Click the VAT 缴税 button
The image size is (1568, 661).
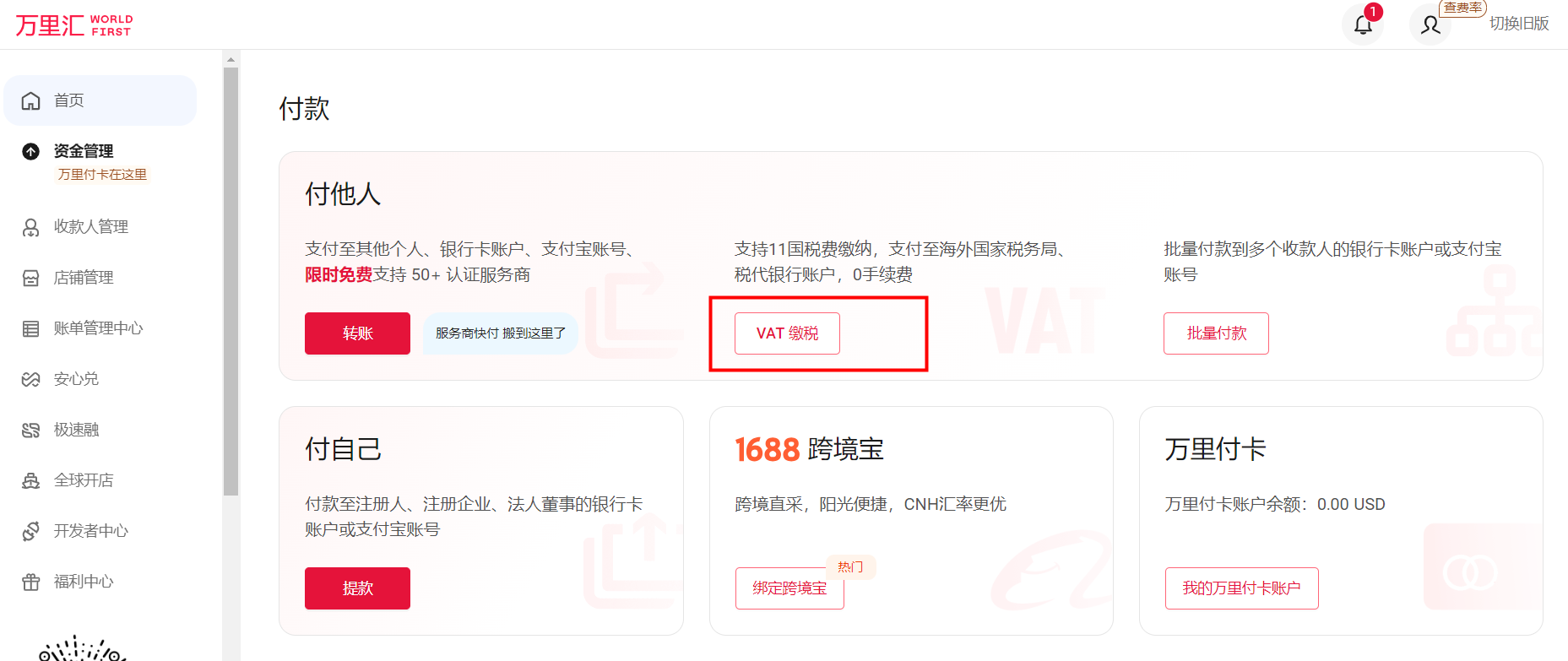point(787,333)
